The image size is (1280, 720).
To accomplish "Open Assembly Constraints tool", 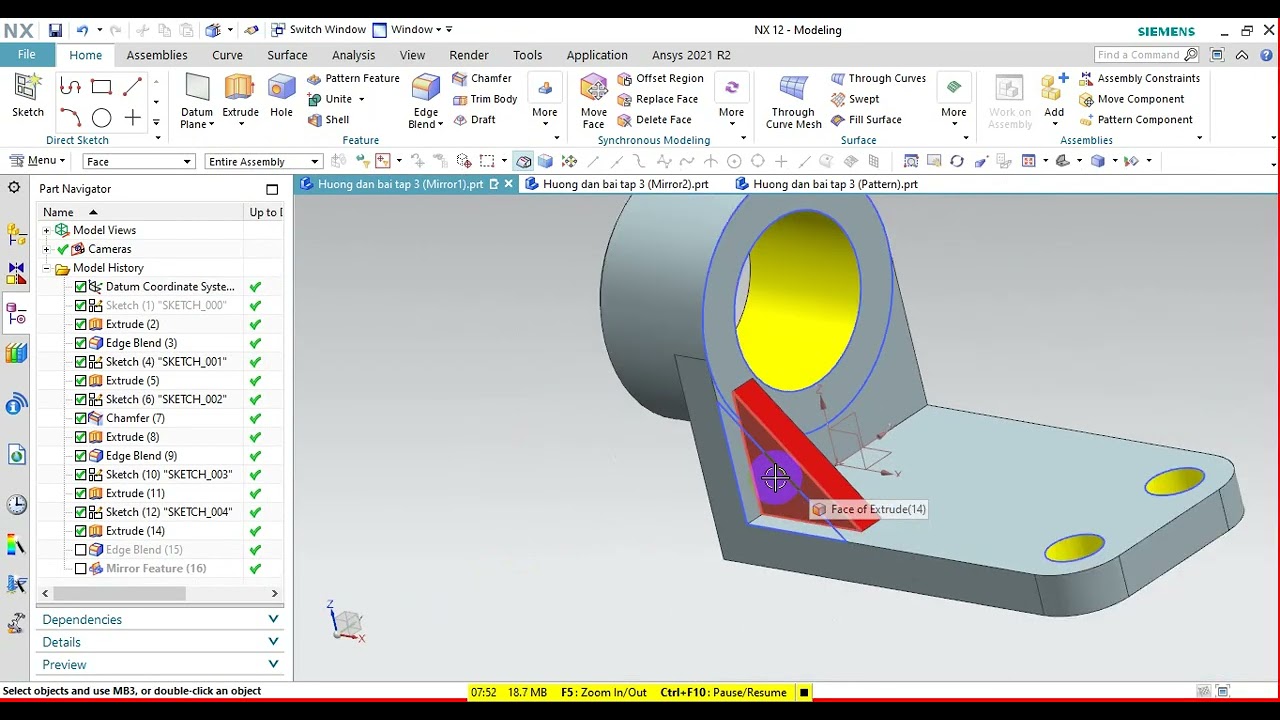I will 1139,78.
